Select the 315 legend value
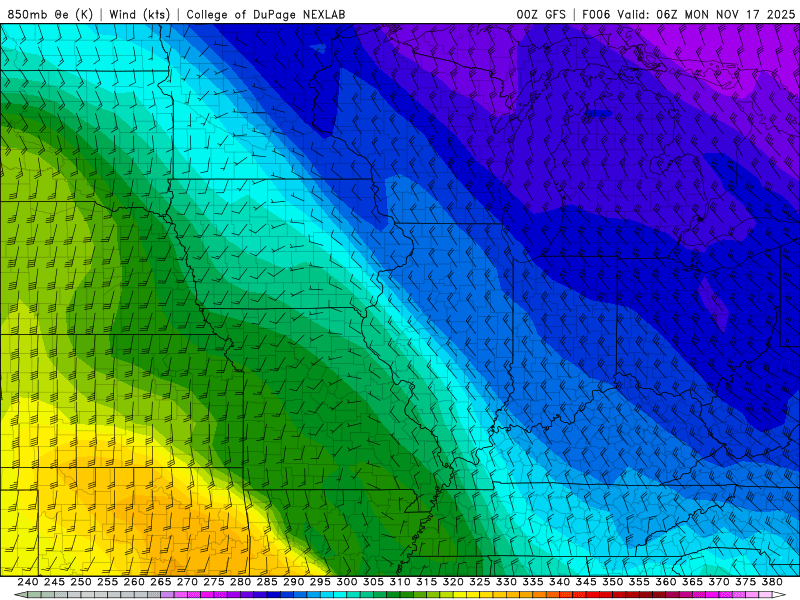The image size is (800, 600). click(426, 582)
